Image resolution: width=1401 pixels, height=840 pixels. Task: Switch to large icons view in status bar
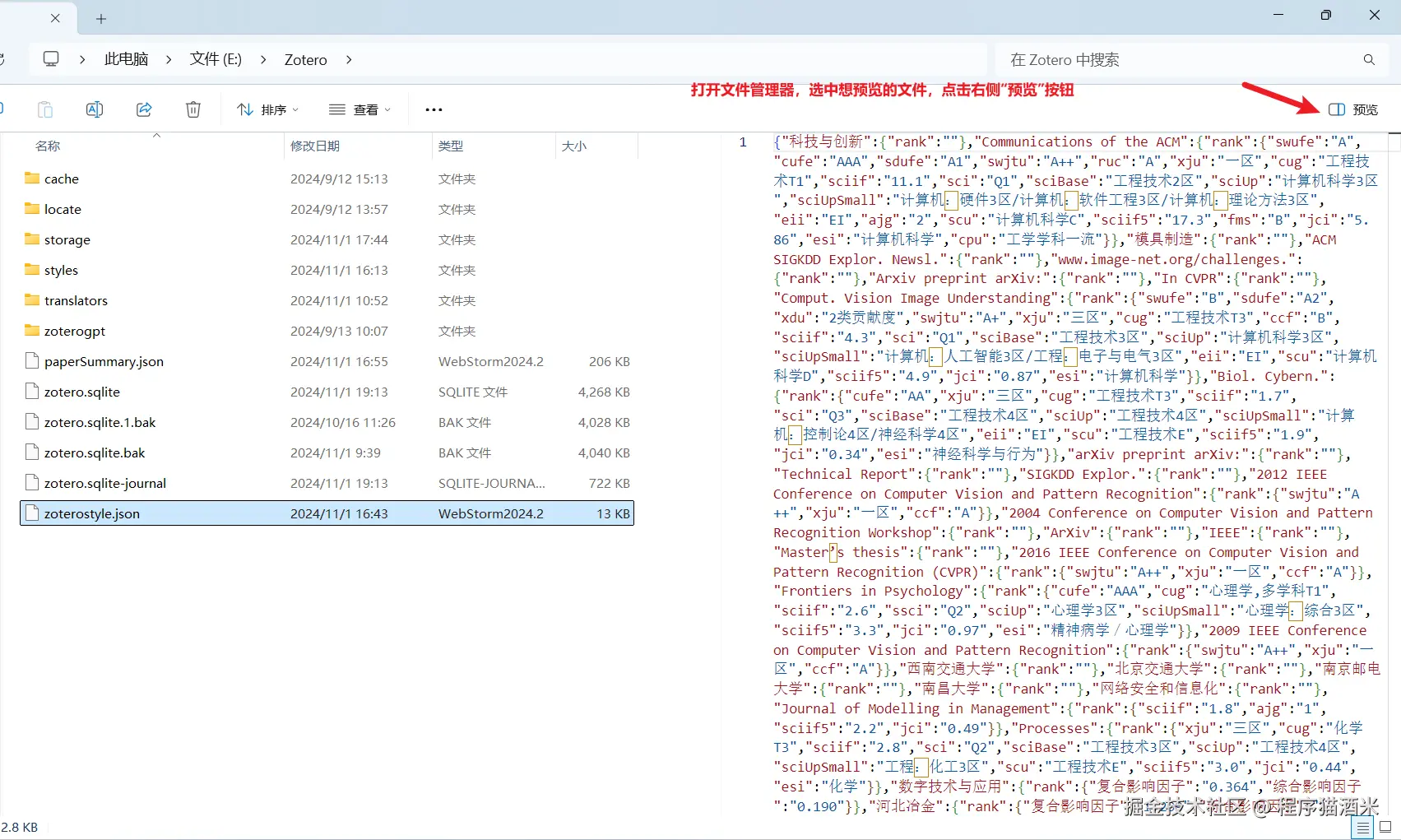tap(1385, 828)
